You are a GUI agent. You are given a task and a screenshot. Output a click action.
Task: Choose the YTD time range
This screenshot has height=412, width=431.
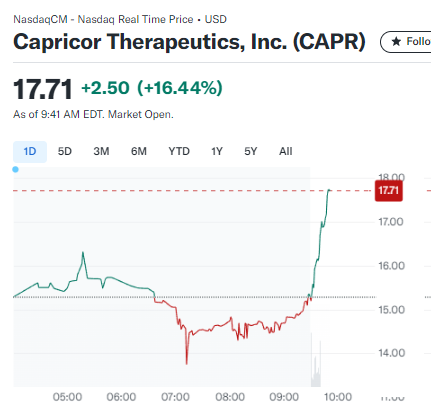[179, 152]
